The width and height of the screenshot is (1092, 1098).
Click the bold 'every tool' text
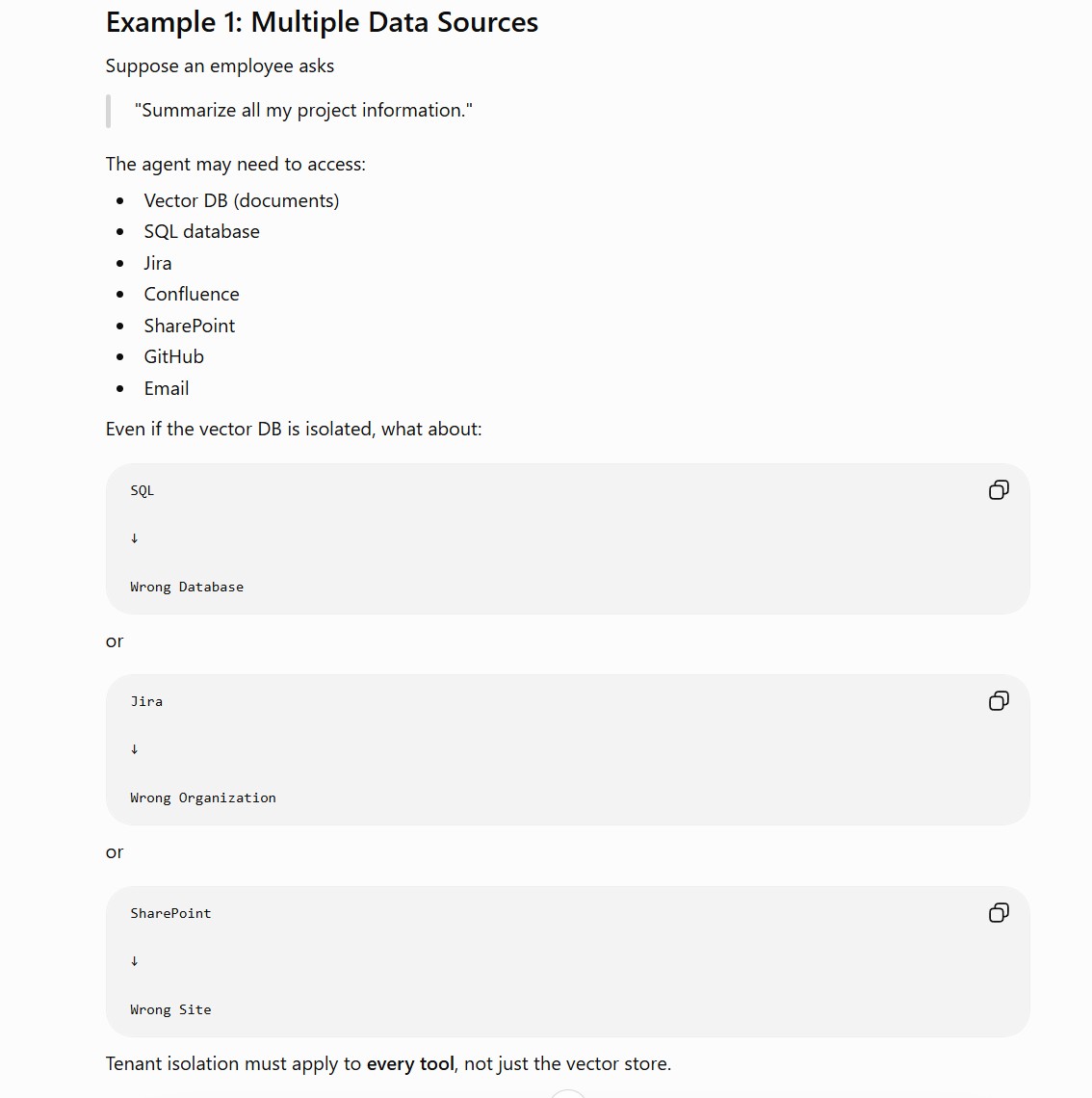point(410,1063)
